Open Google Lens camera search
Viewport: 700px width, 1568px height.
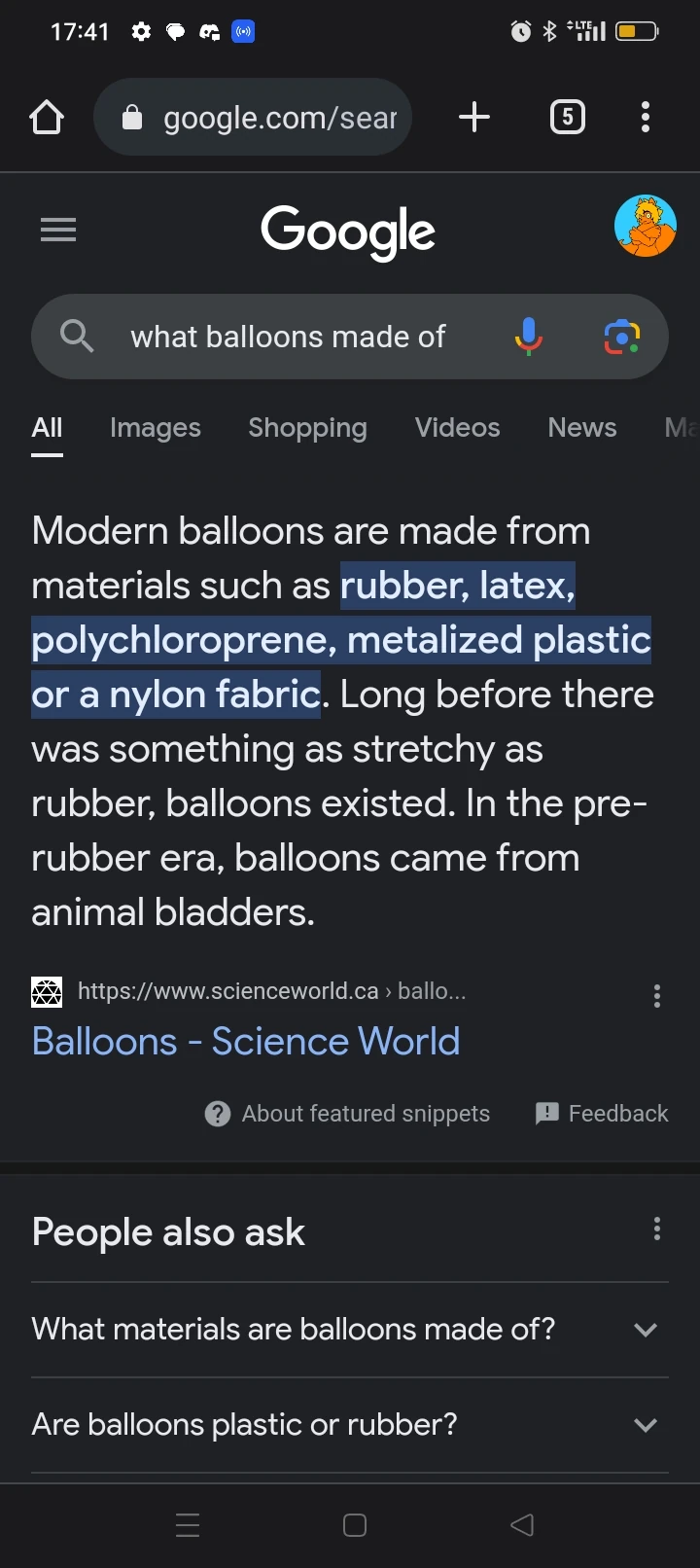pos(621,337)
